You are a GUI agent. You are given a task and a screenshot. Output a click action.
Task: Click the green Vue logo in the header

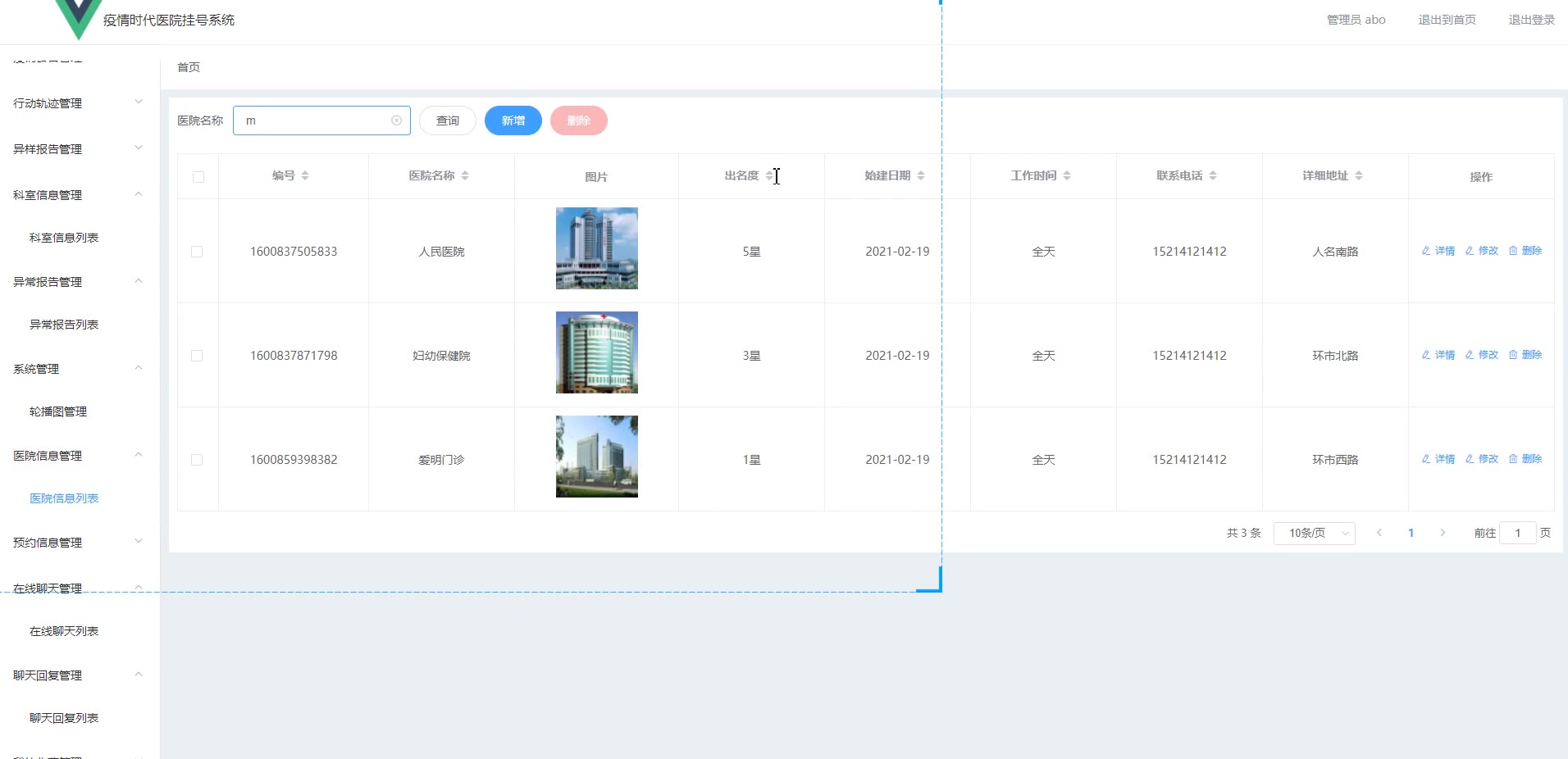coord(79,19)
